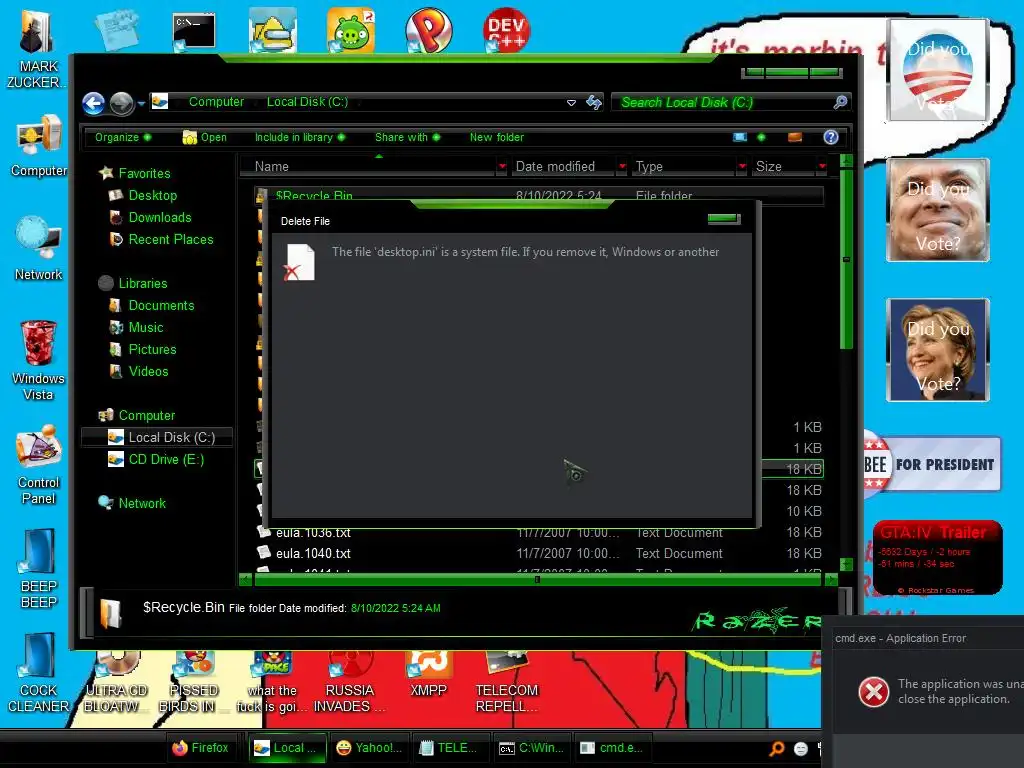This screenshot has height=768, width=1024.
Task: Click the Explorer forward arrow button
Action: (x=121, y=103)
